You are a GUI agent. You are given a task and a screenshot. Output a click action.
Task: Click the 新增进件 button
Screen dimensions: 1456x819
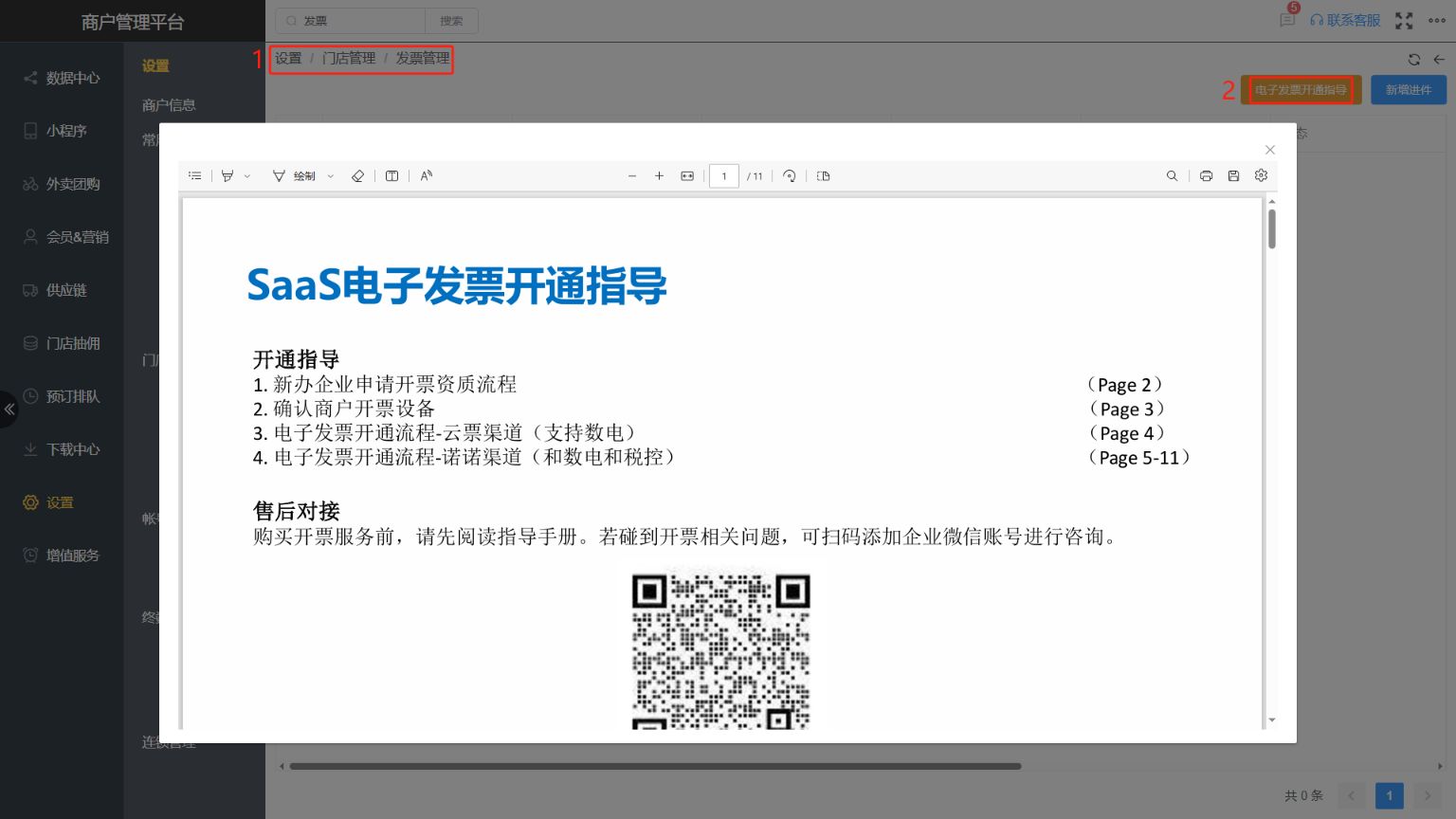(1409, 90)
